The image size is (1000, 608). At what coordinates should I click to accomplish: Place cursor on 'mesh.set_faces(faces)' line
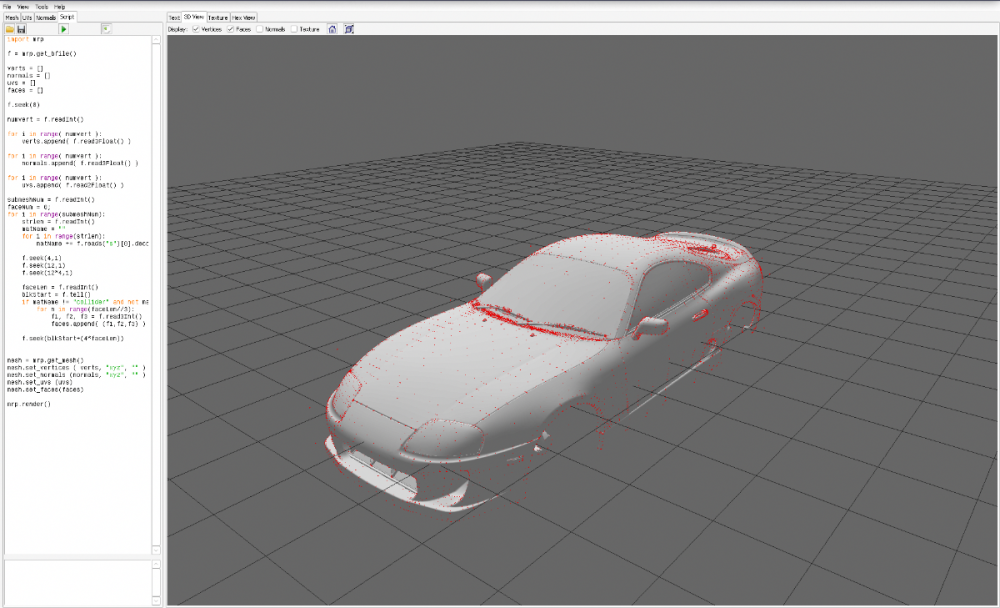pyautogui.click(x=45, y=389)
